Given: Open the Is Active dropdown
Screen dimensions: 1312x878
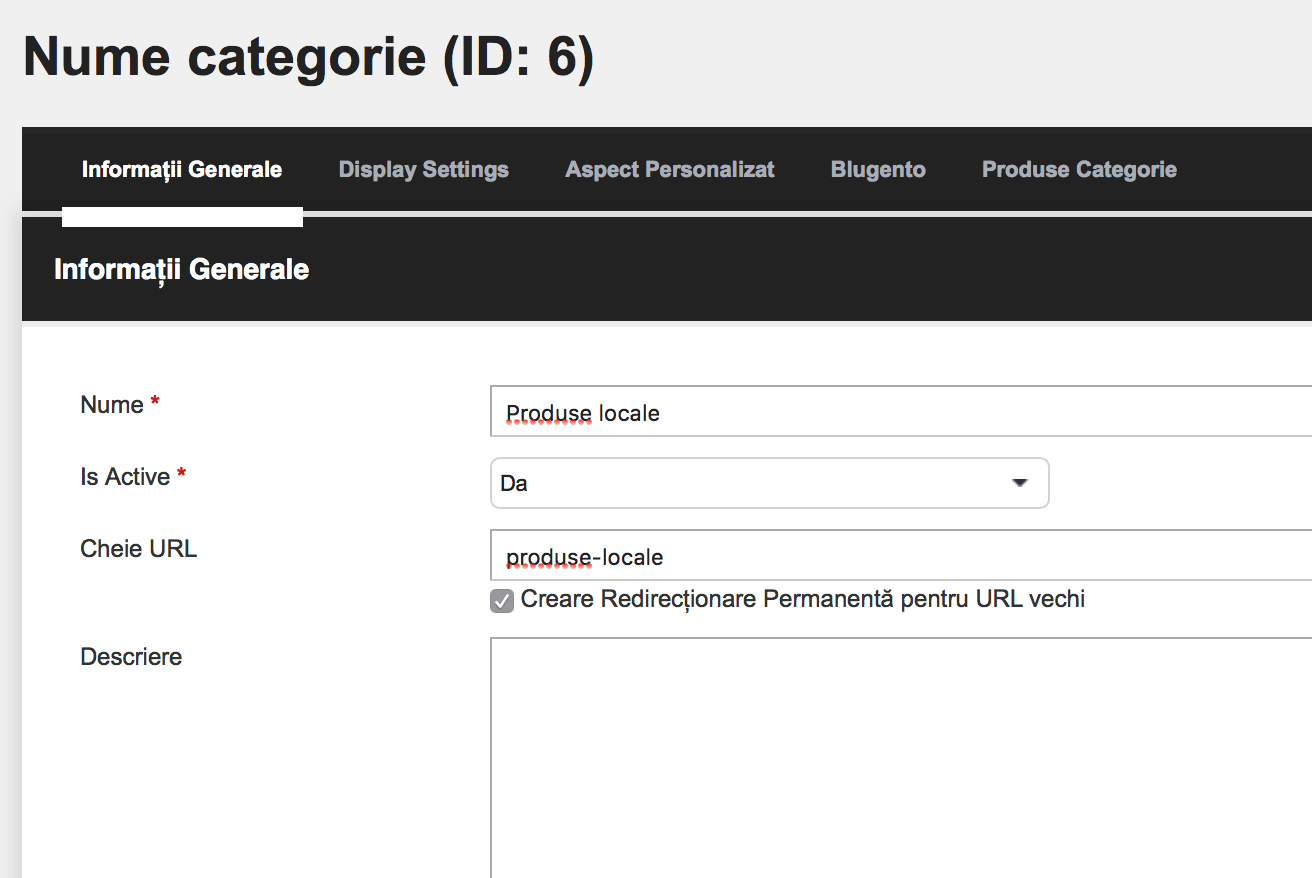Looking at the screenshot, I should pos(769,483).
